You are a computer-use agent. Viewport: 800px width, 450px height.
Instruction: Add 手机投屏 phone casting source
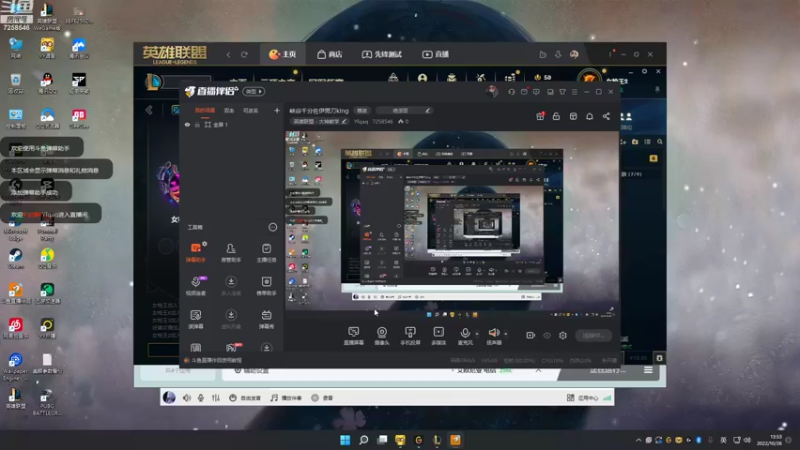[x=410, y=336]
